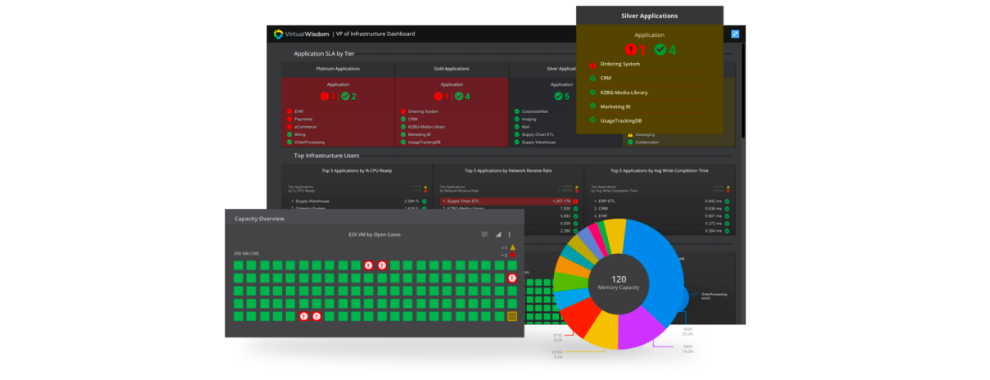This screenshot has width=990, height=380.
Task: Click the red alert tile ending the second ESX VM row
Action: tap(512, 278)
